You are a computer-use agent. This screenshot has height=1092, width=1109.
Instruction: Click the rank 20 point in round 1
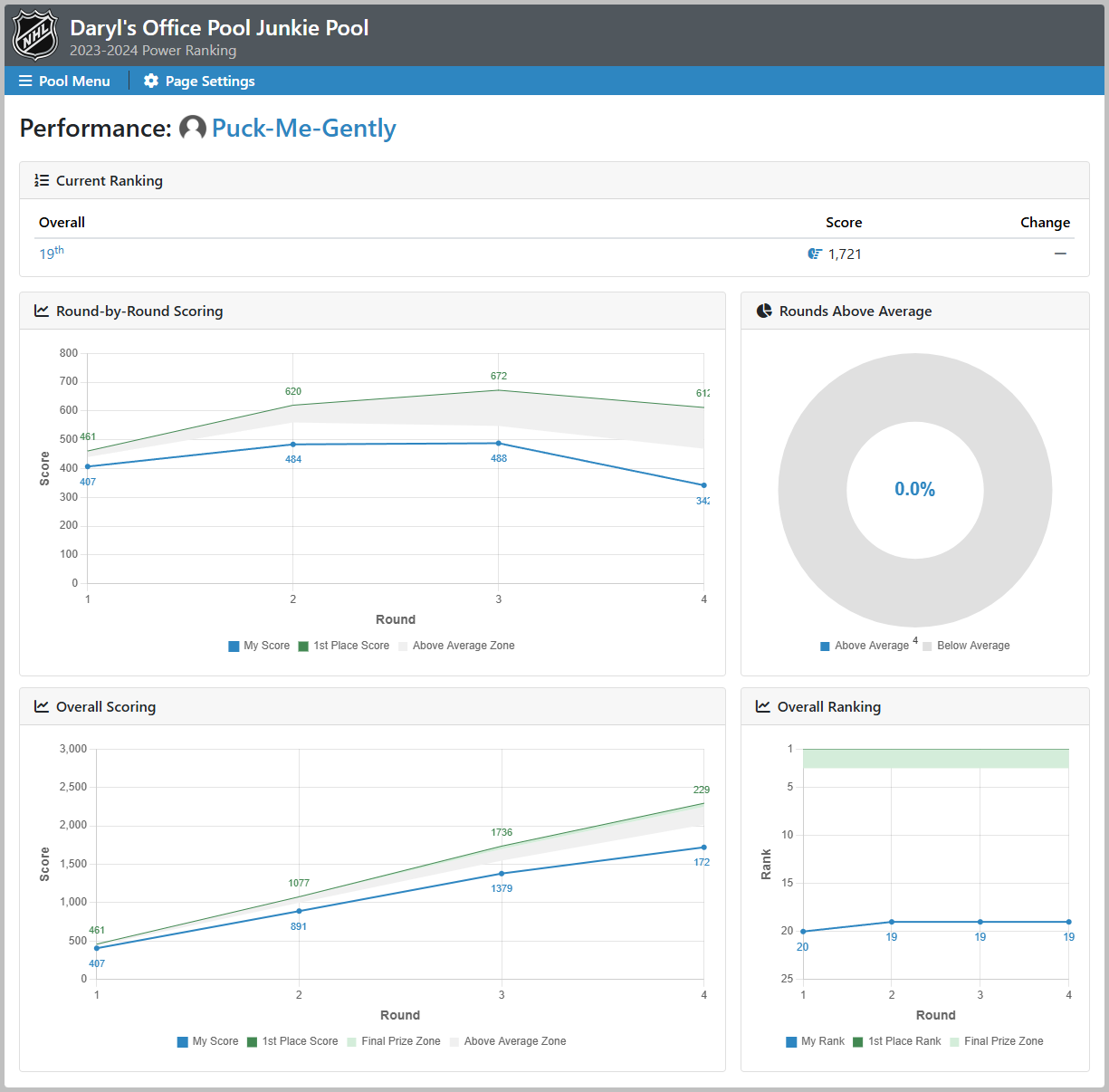pyautogui.click(x=803, y=932)
